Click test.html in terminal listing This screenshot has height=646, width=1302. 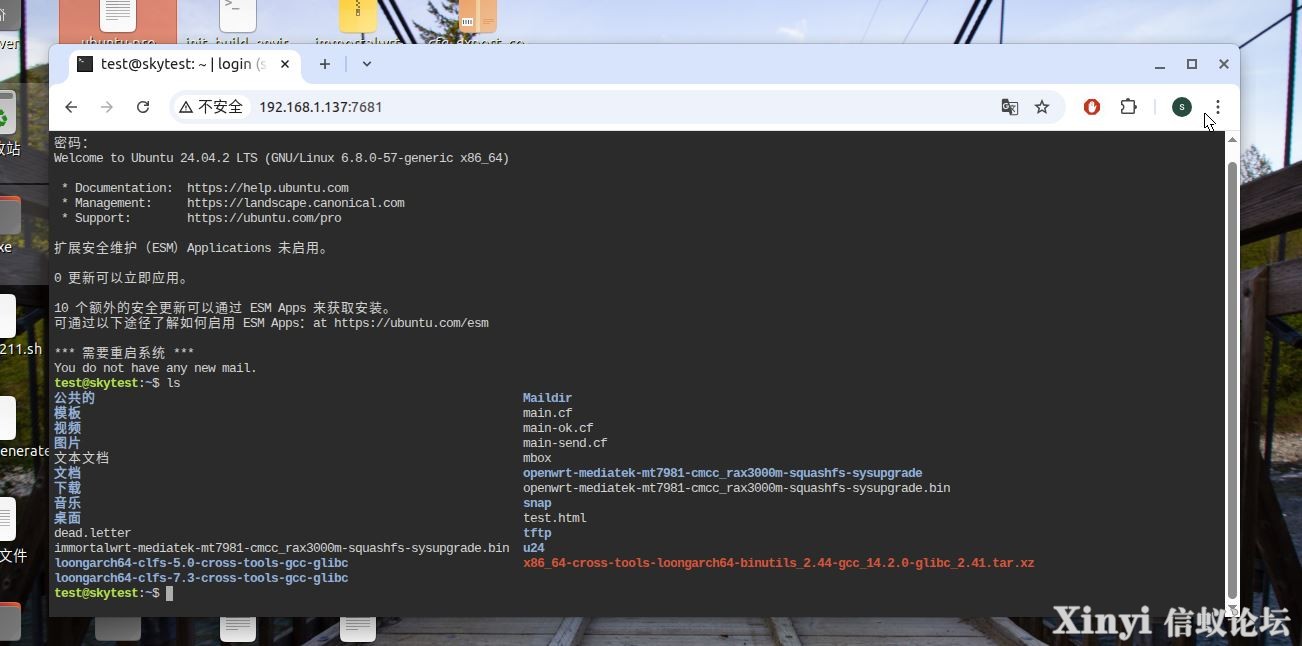pyautogui.click(x=554, y=518)
